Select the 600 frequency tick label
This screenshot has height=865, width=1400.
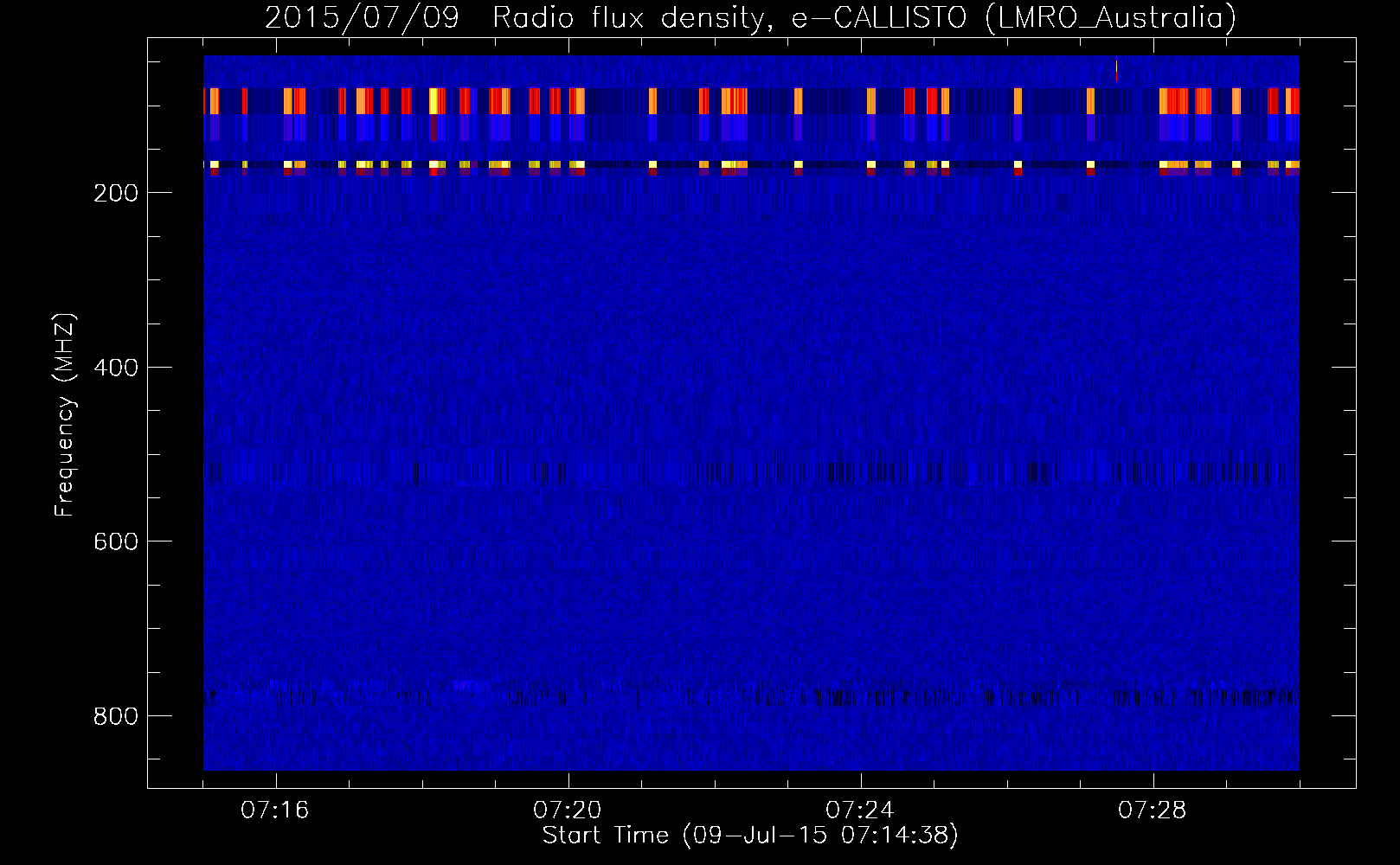point(115,541)
